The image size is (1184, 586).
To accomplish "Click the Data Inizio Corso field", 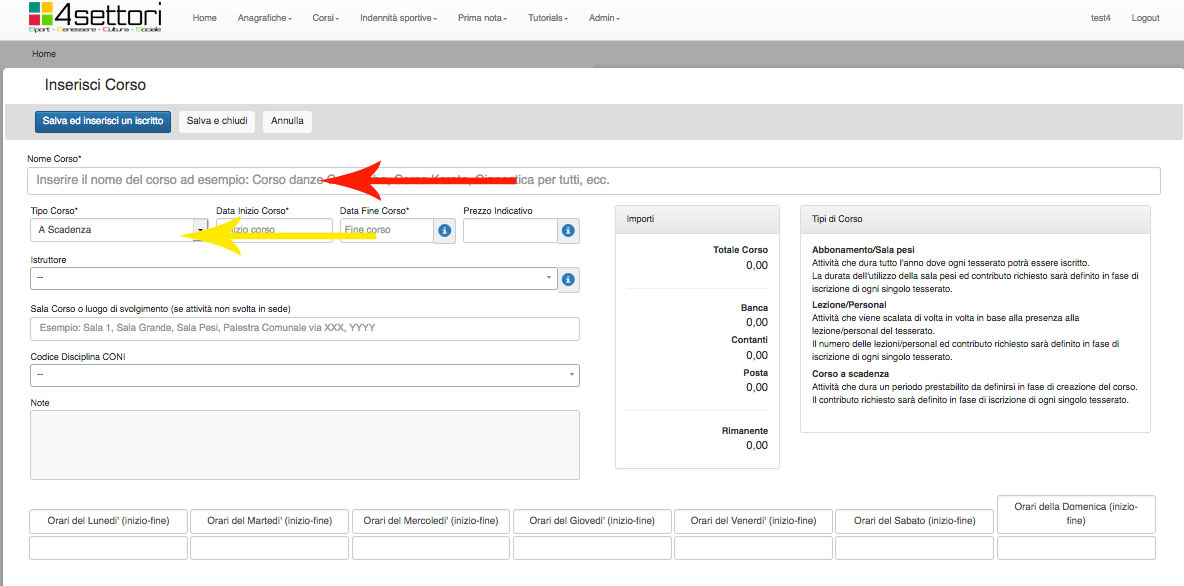I will 275,230.
